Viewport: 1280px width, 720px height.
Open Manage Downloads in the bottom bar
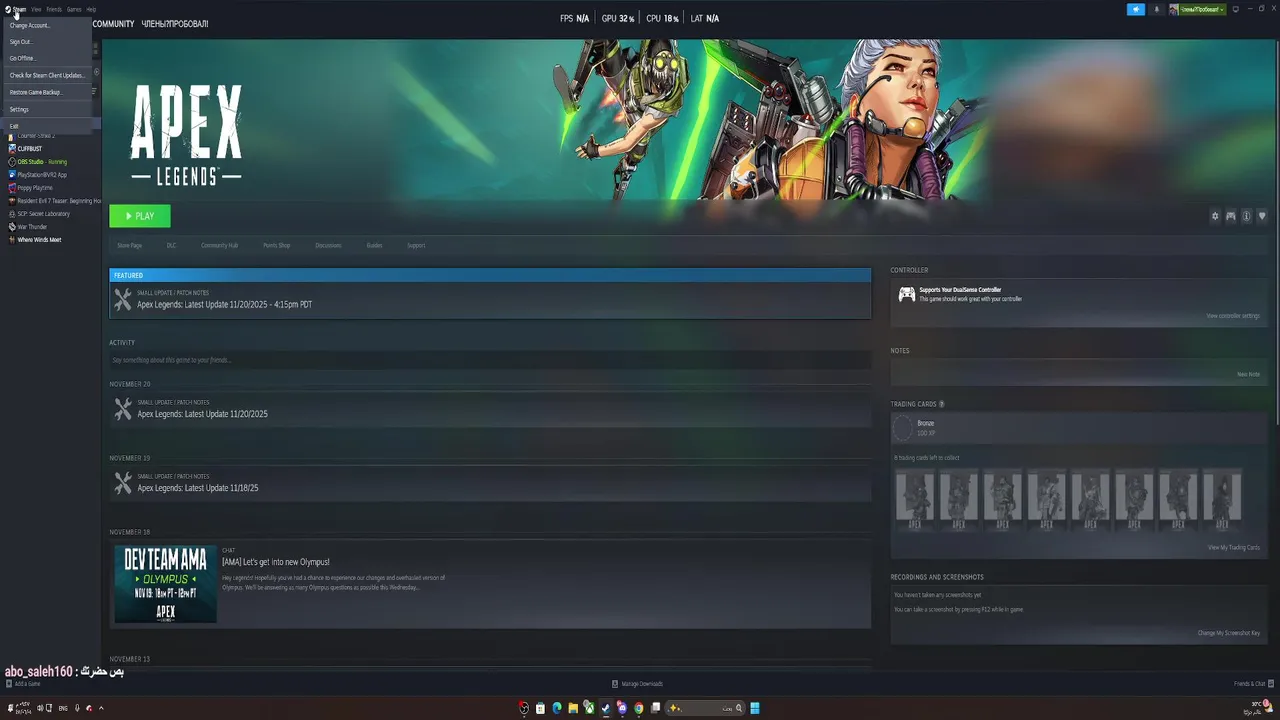coord(638,684)
